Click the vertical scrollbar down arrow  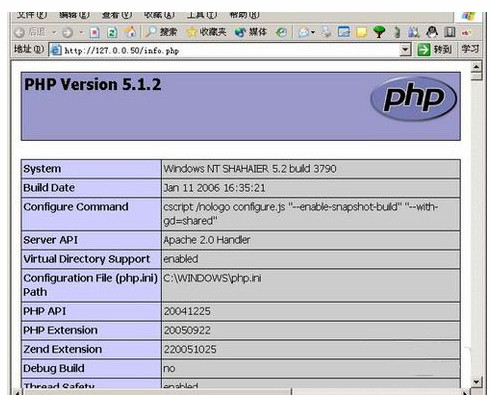[x=476, y=382]
